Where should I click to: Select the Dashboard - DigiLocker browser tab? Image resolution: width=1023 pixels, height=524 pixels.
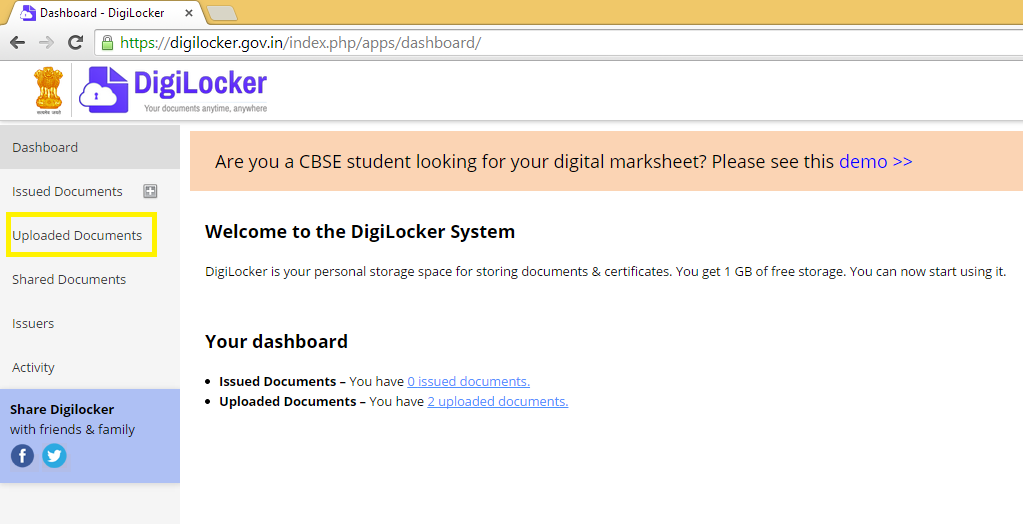(x=104, y=12)
